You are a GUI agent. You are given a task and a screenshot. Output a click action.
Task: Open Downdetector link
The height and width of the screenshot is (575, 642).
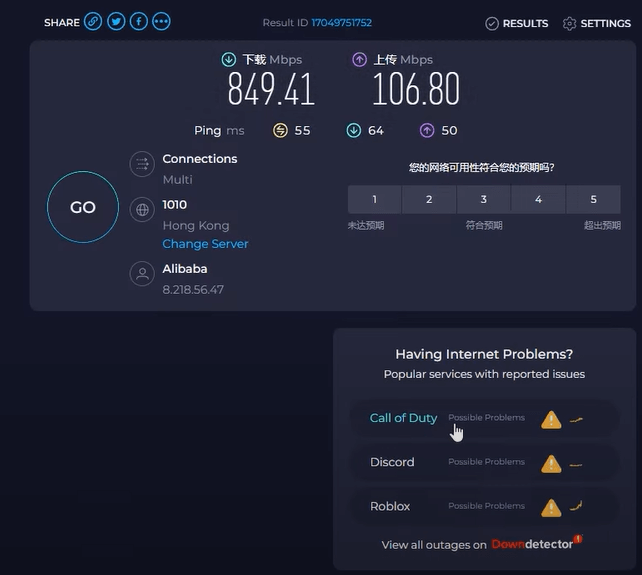536,543
